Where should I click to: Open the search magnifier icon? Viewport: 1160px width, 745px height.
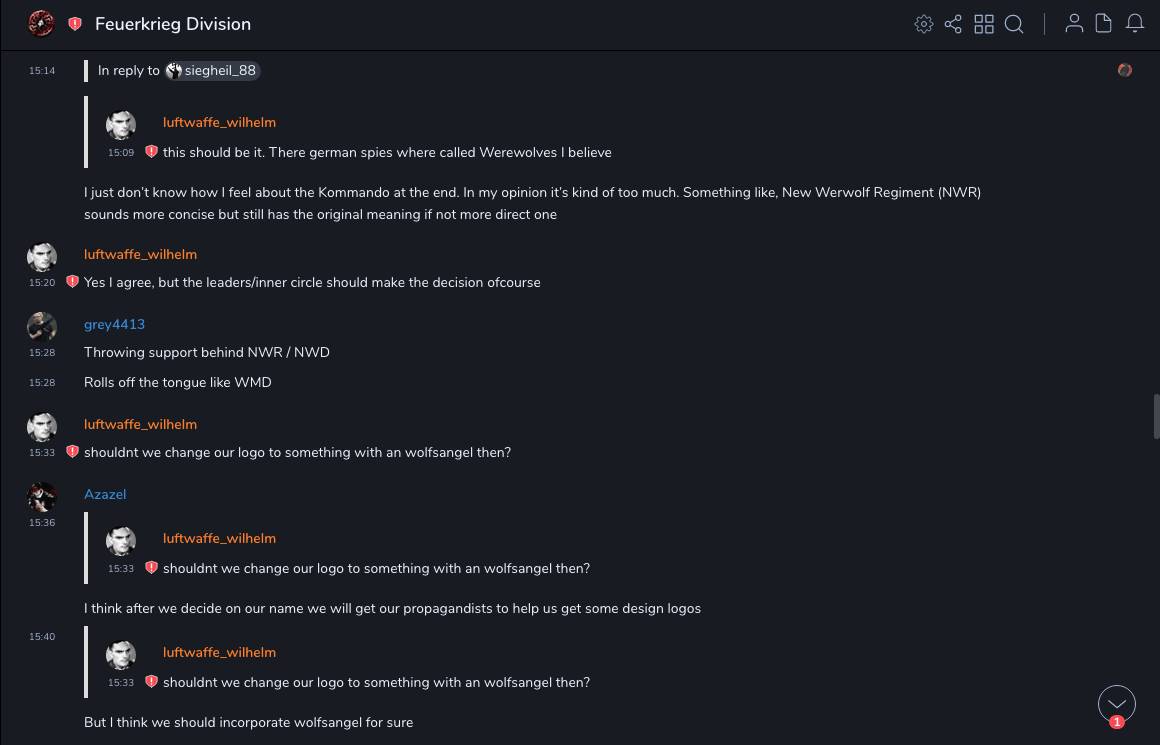tap(1014, 24)
